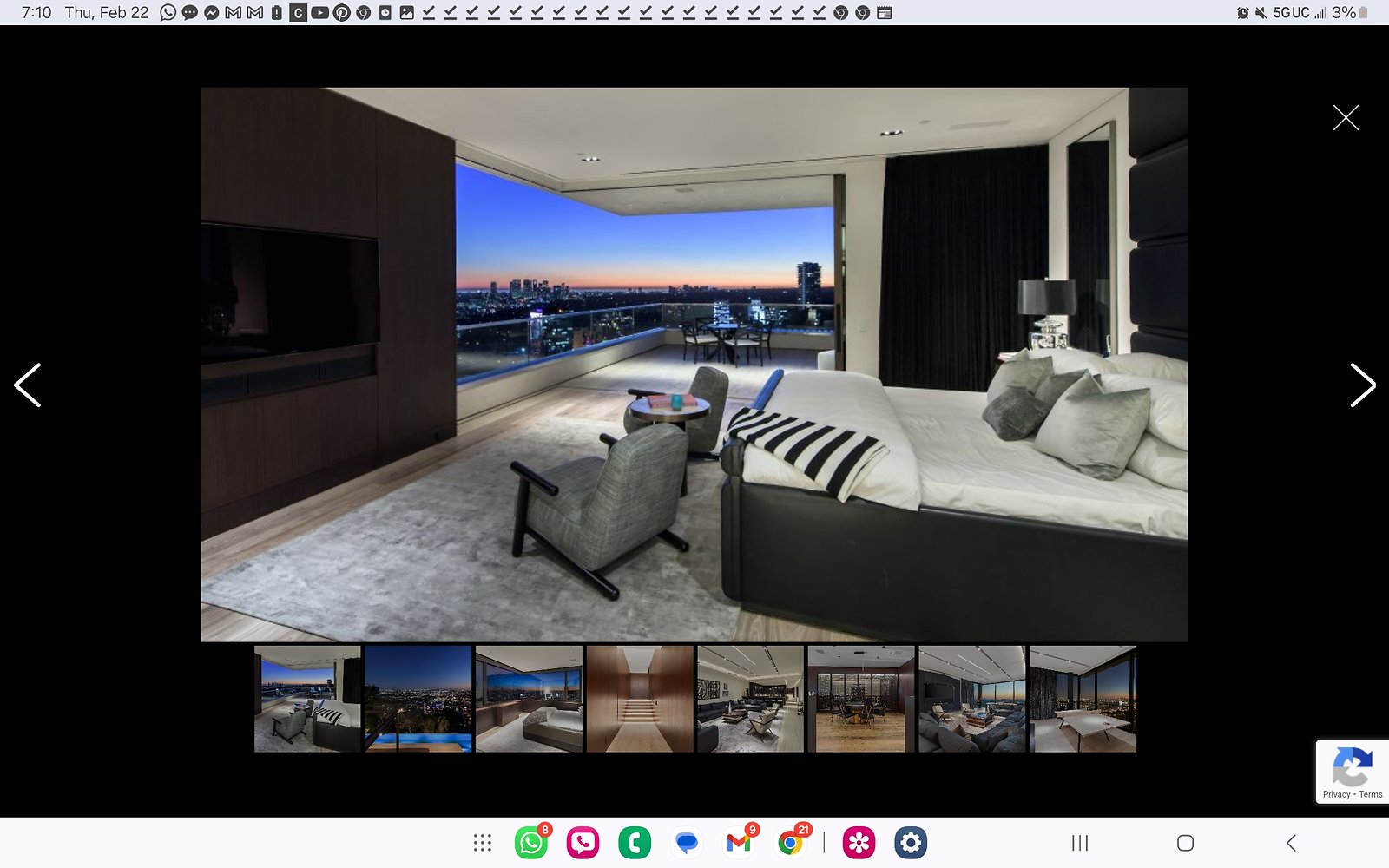Show recent apps with navigation button
1389x868 pixels.
coord(1080,843)
